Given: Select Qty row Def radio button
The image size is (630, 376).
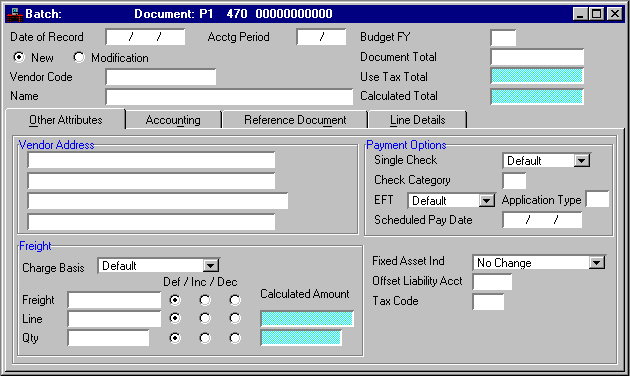Looking at the screenshot, I should (x=175, y=338).
